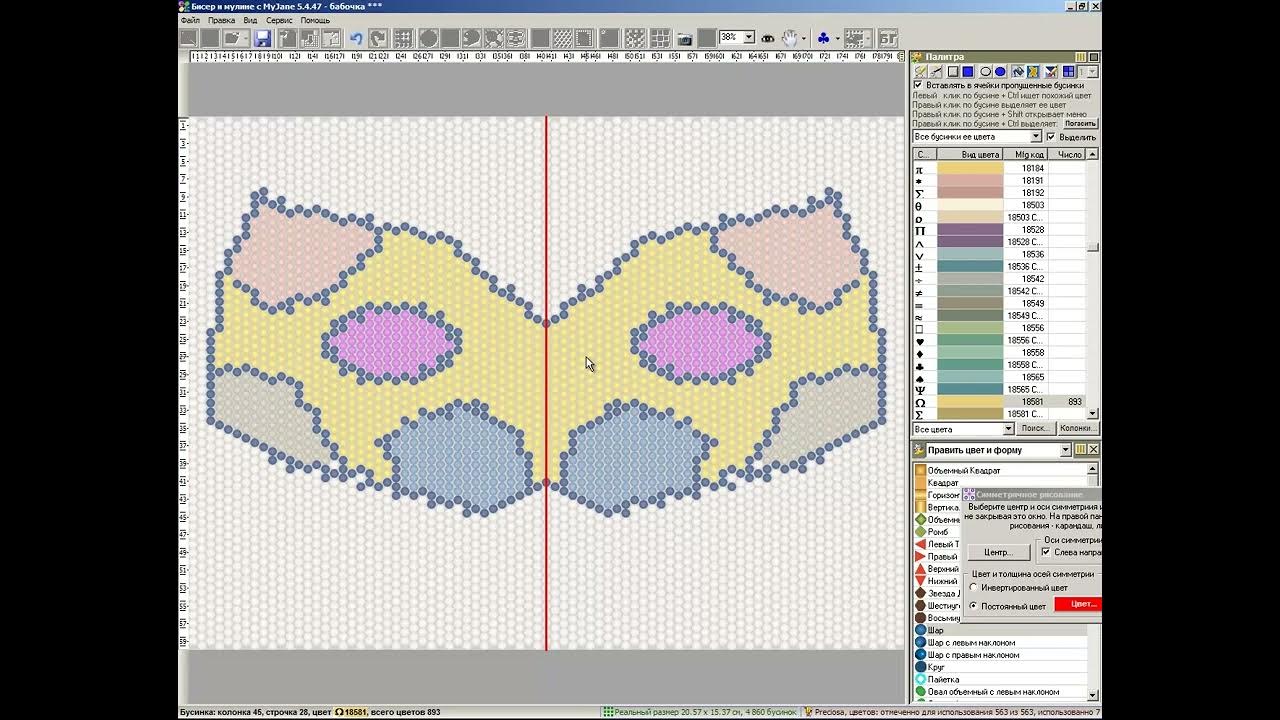
Task: Click Вид цвета column header
Action: coord(970,154)
